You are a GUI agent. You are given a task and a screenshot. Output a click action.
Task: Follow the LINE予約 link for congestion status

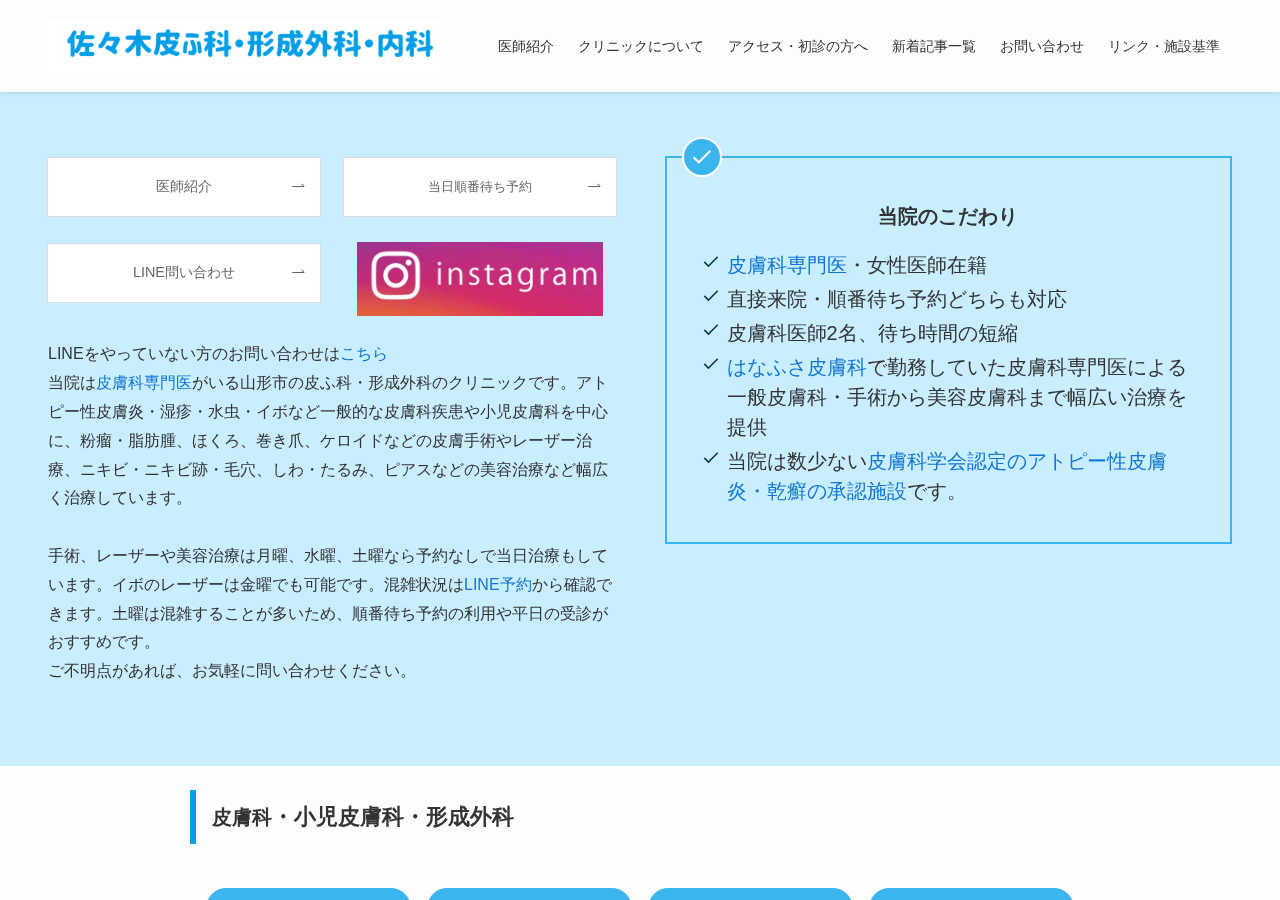pyautogui.click(x=498, y=585)
